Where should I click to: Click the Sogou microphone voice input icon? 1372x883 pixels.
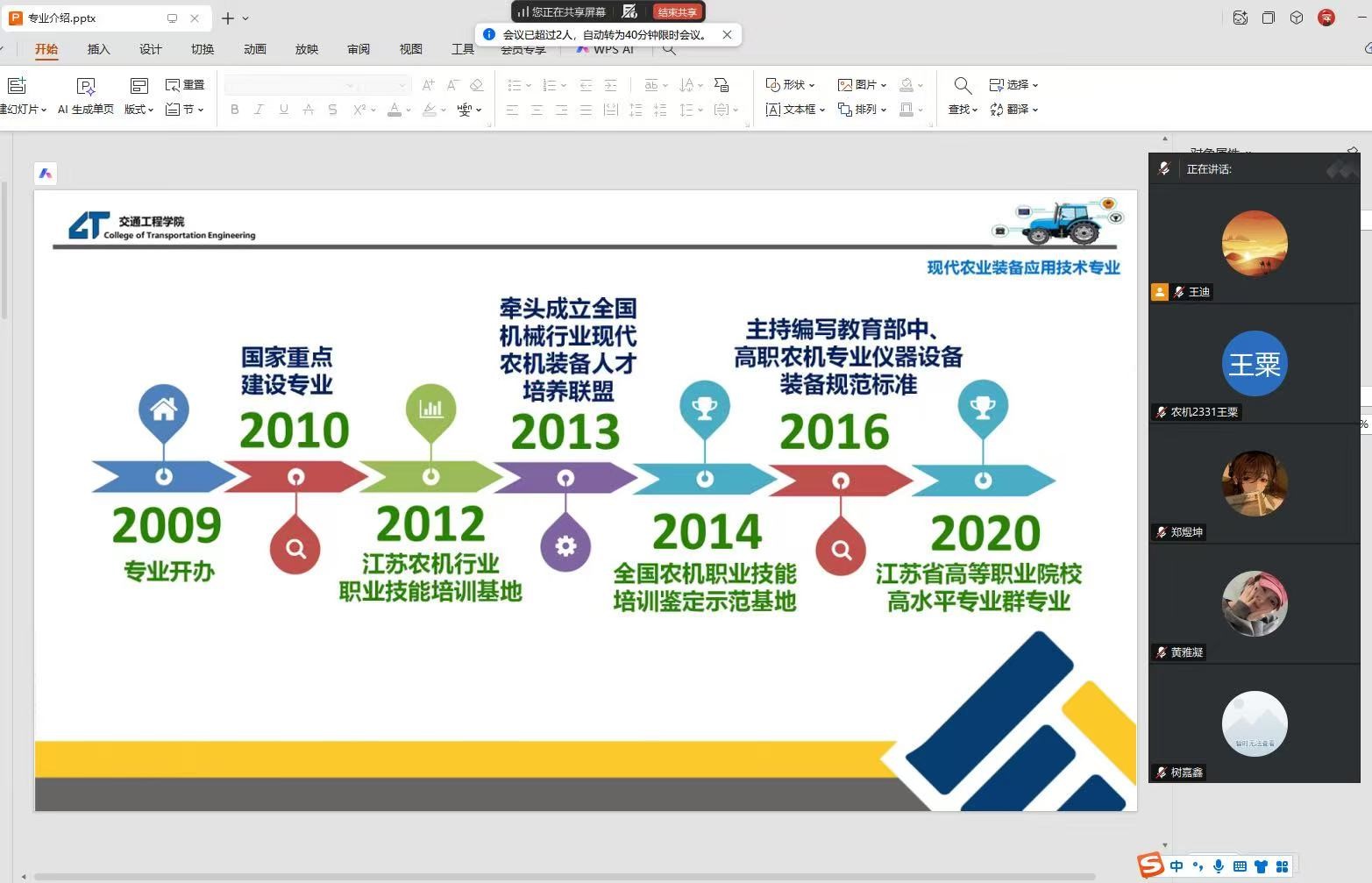pyautogui.click(x=1218, y=866)
